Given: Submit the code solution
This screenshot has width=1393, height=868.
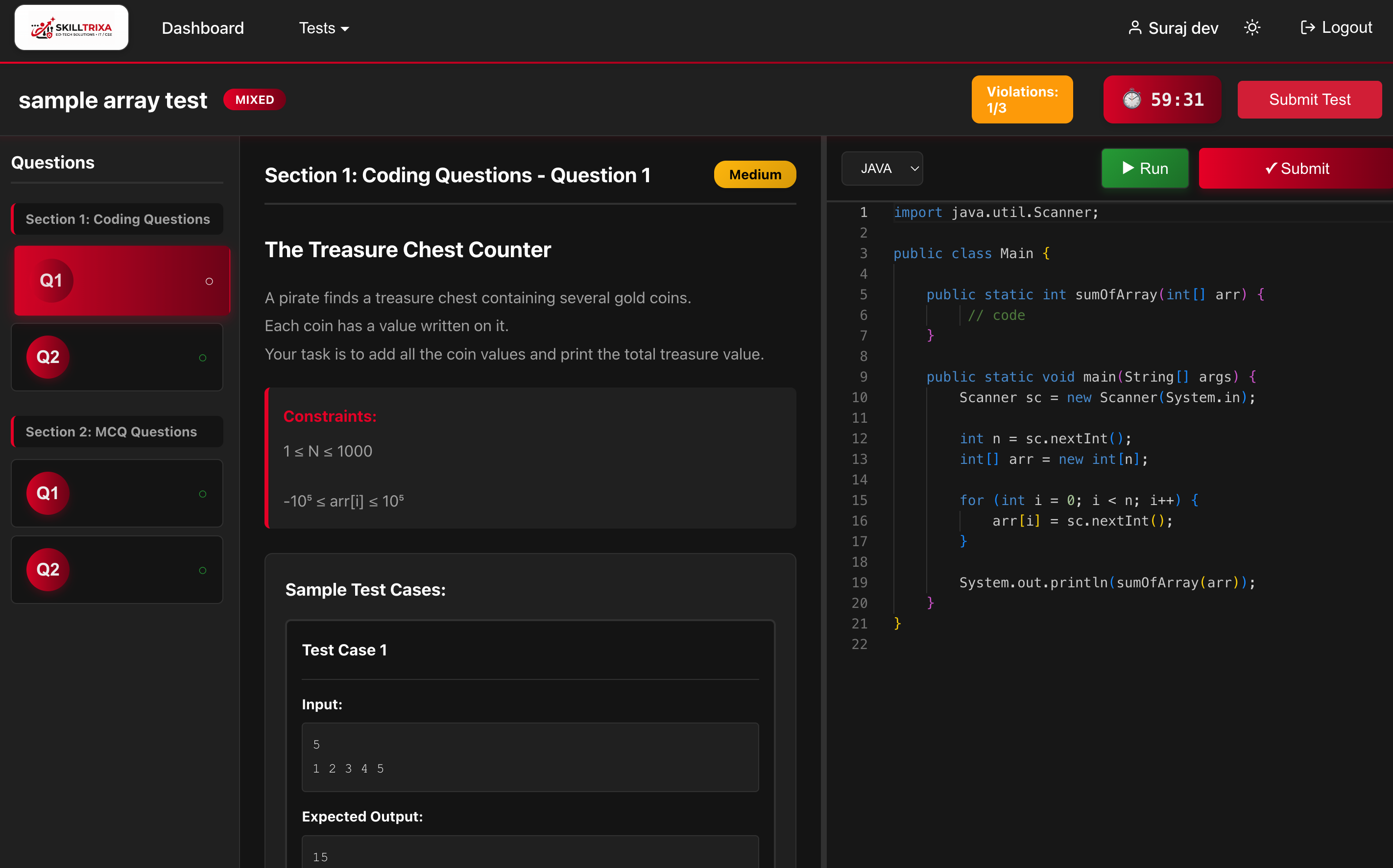Looking at the screenshot, I should [x=1296, y=168].
